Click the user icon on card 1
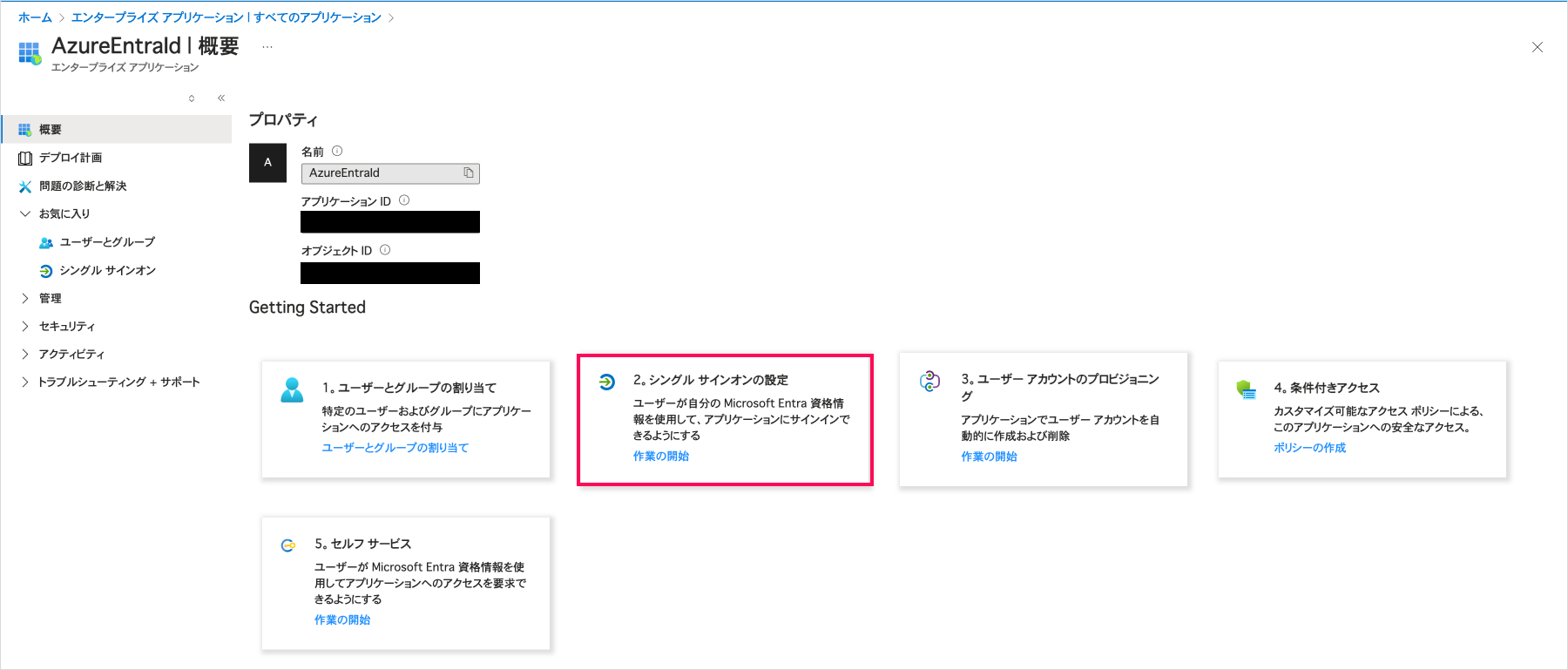Screen dimensions: 1568x670 (292, 389)
